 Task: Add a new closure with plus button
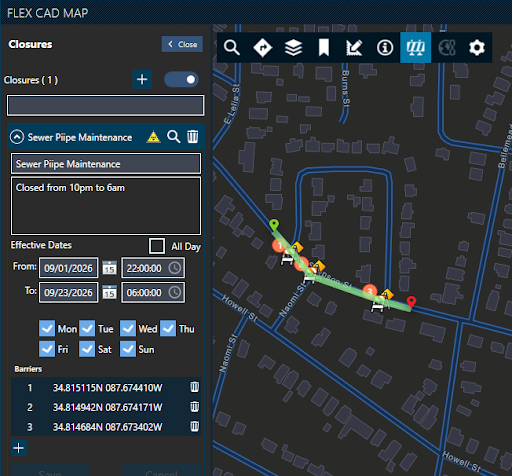[x=142, y=79]
